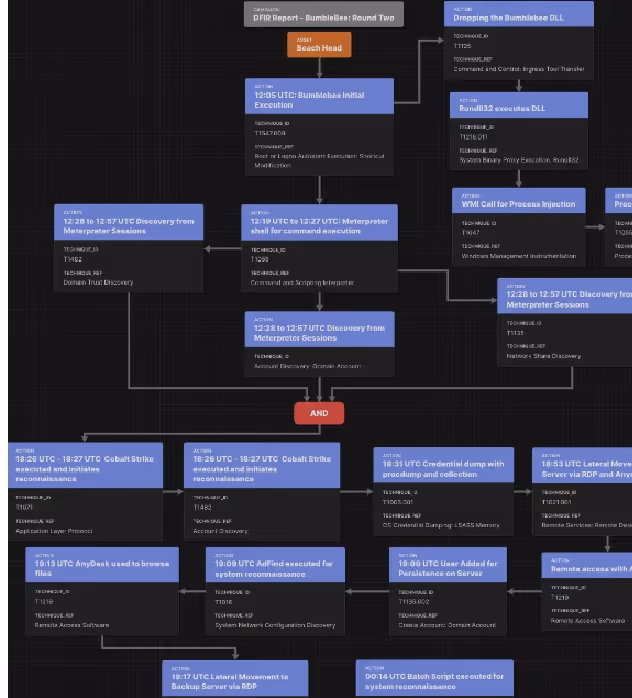632x698 pixels.
Task: Click the red AND operator node
Action: pyautogui.click(x=319, y=413)
